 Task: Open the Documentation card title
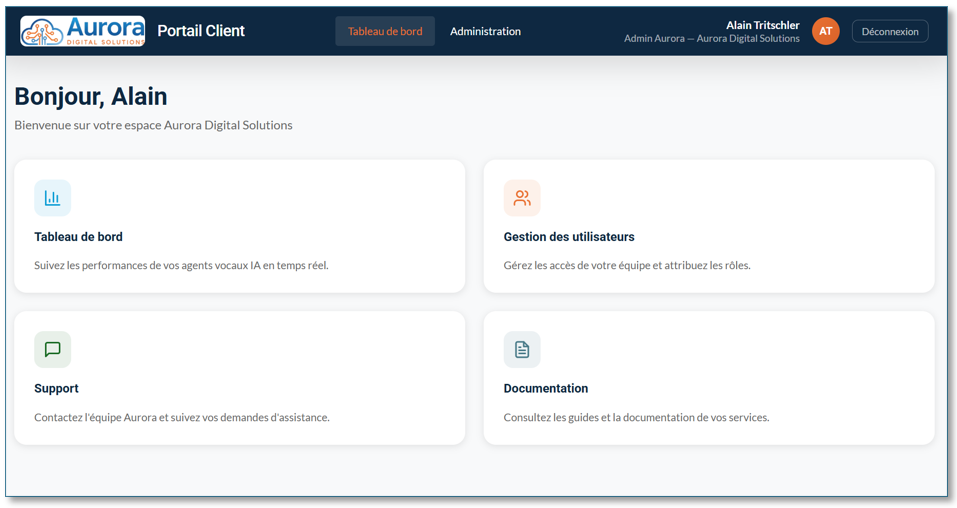point(546,388)
